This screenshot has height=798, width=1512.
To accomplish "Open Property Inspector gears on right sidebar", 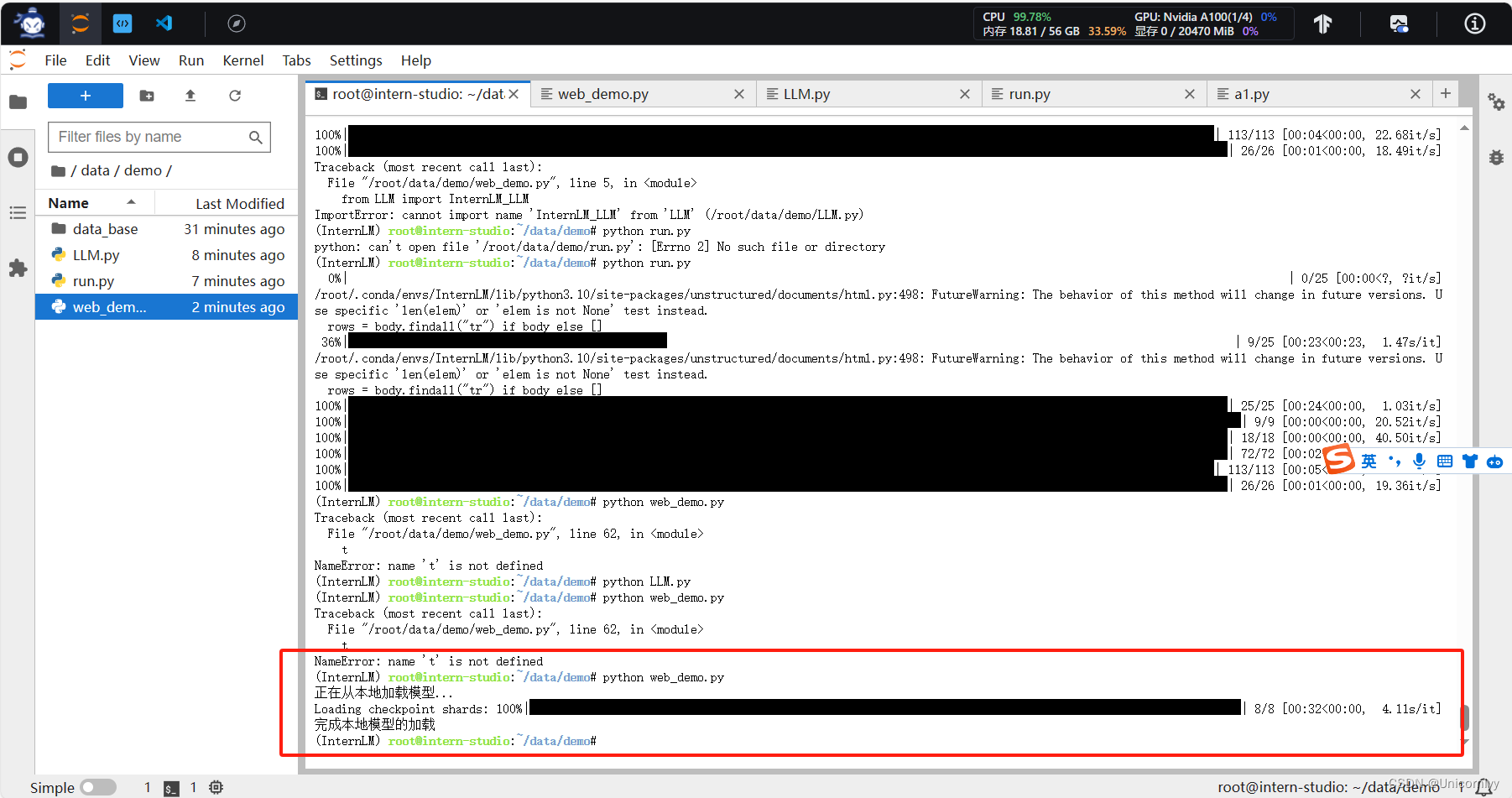I will (1496, 102).
